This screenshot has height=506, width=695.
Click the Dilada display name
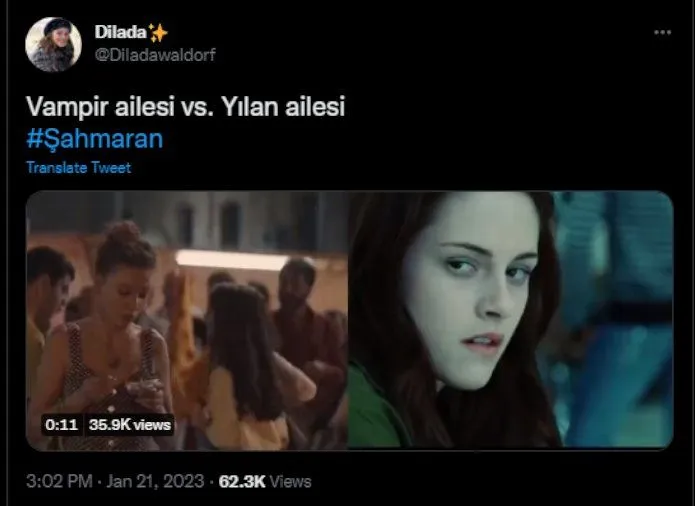(x=120, y=32)
